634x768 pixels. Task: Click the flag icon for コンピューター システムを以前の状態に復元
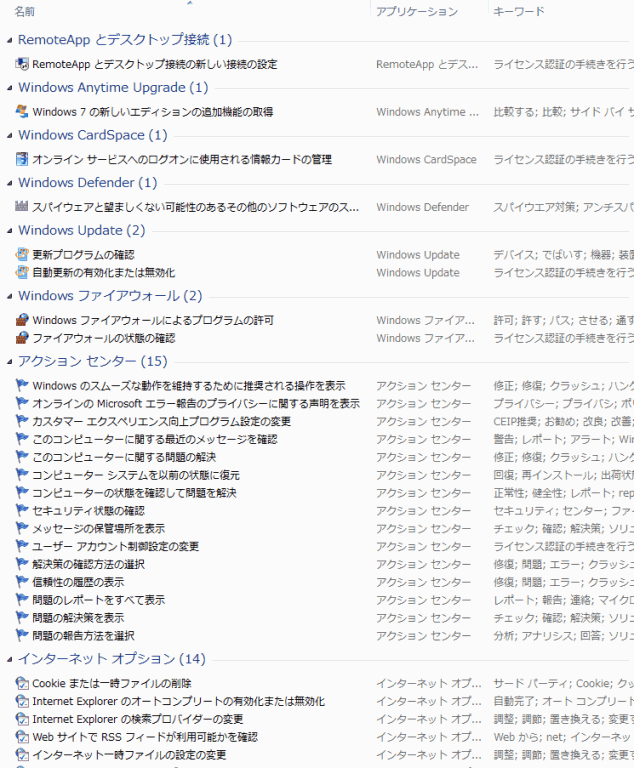[x=22, y=475]
